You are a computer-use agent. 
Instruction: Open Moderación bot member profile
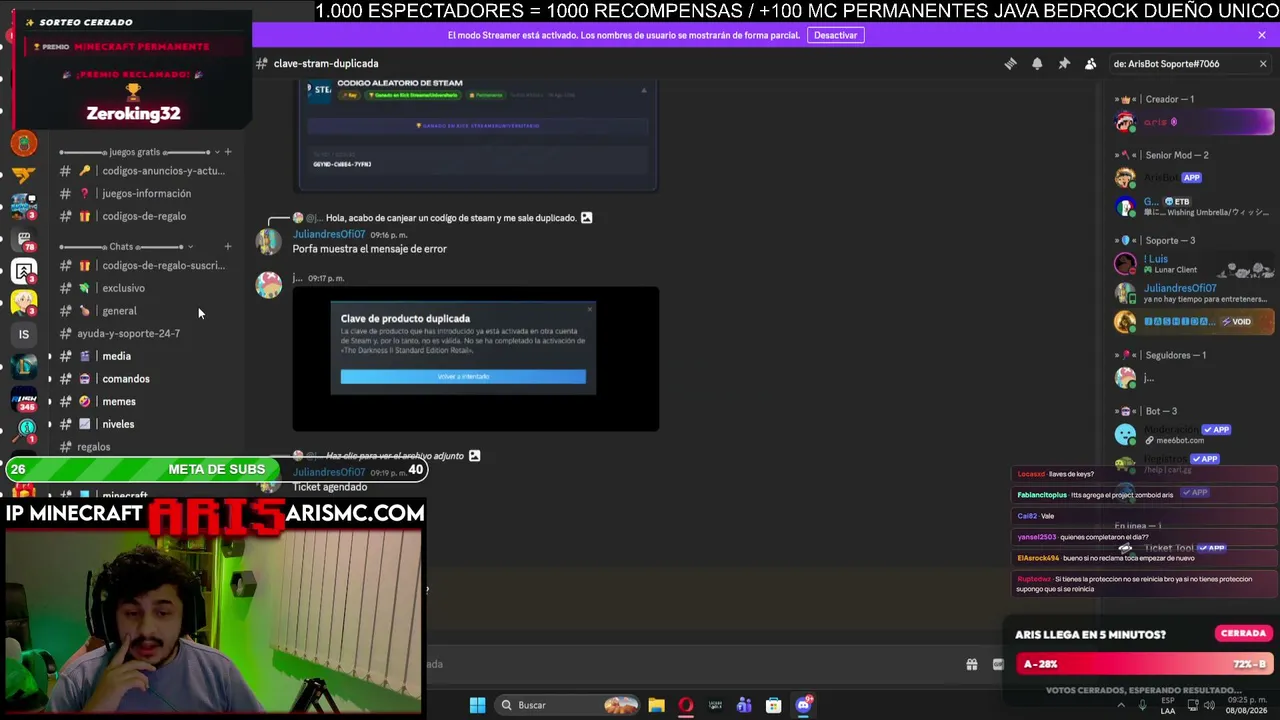[x=1195, y=435]
